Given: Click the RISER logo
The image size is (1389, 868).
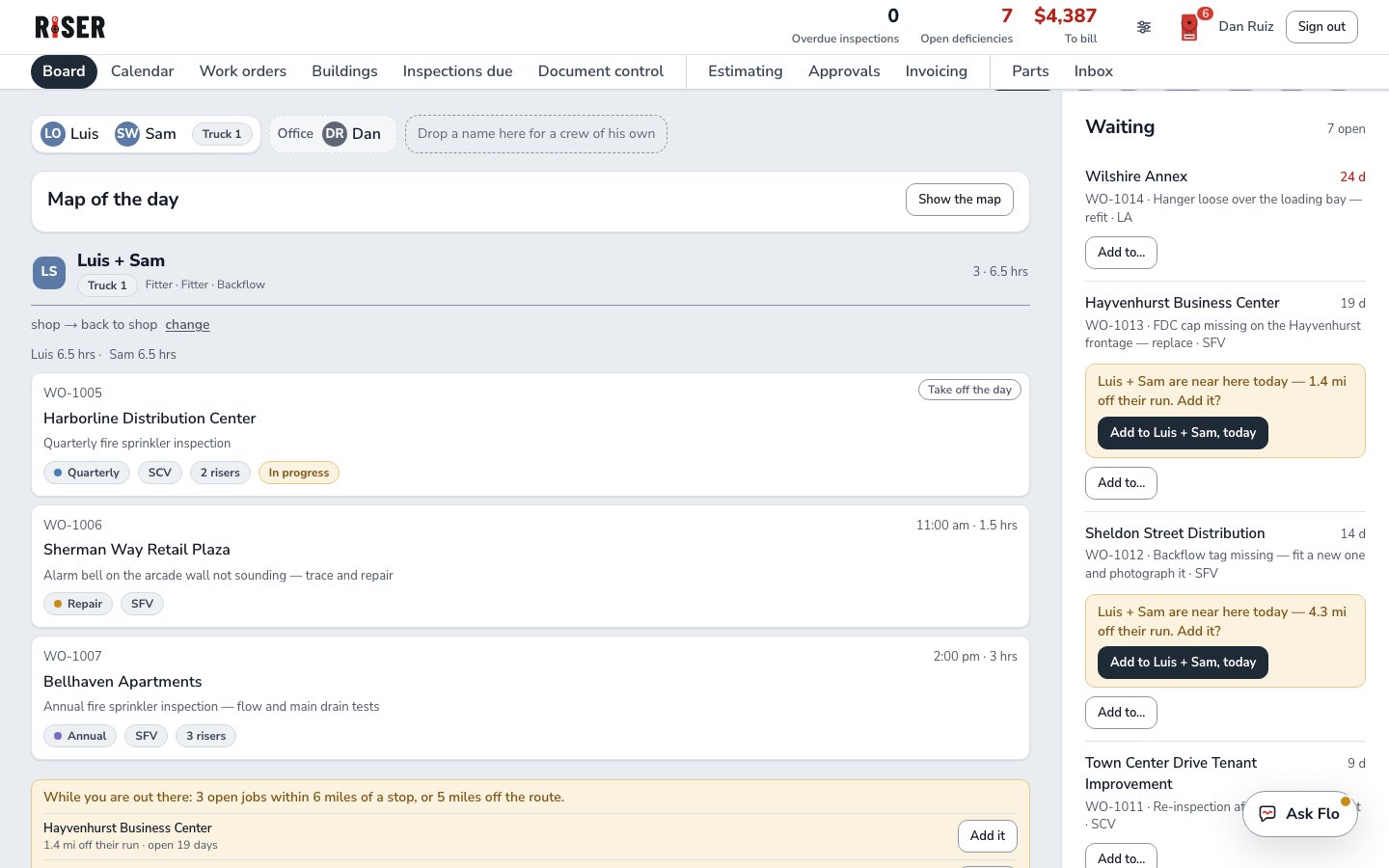Looking at the screenshot, I should tap(70, 27).
